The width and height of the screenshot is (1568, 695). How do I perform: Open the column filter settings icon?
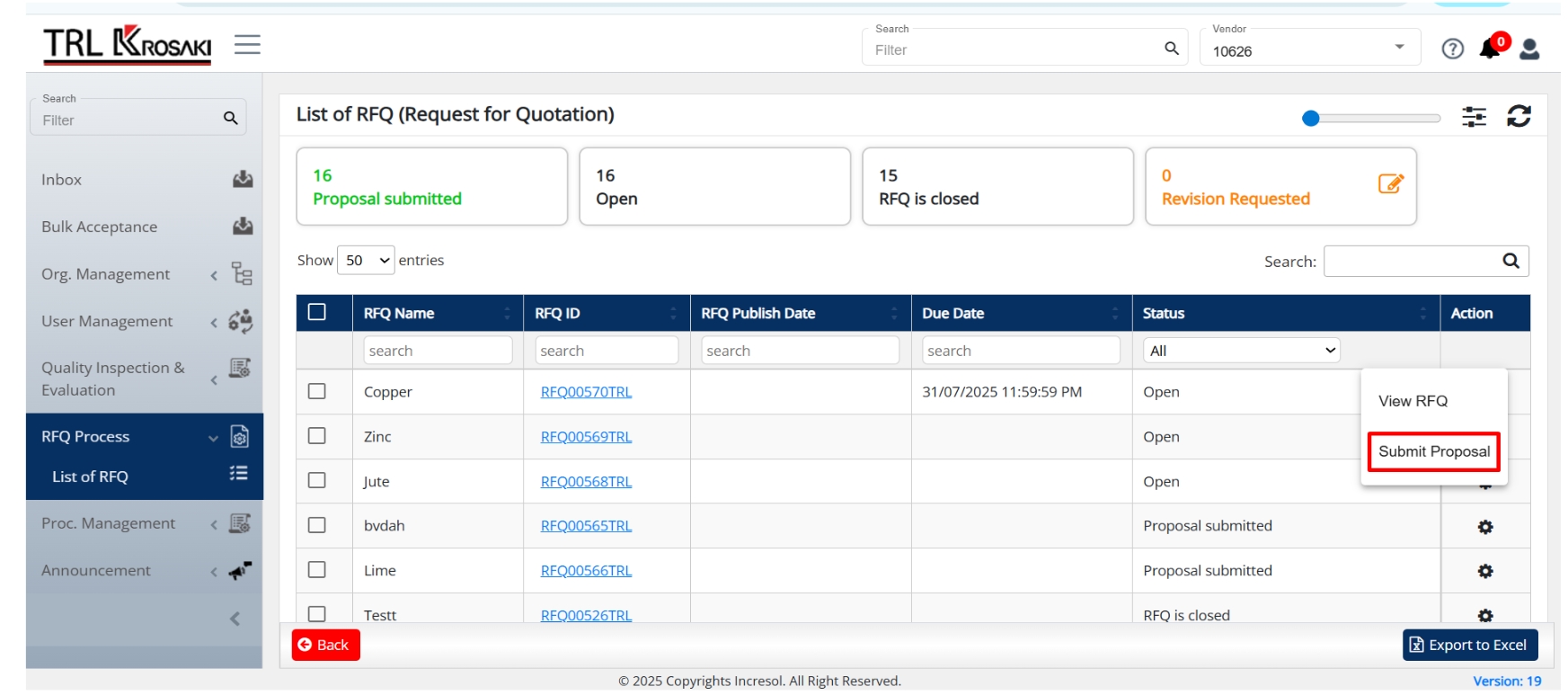click(x=1474, y=117)
